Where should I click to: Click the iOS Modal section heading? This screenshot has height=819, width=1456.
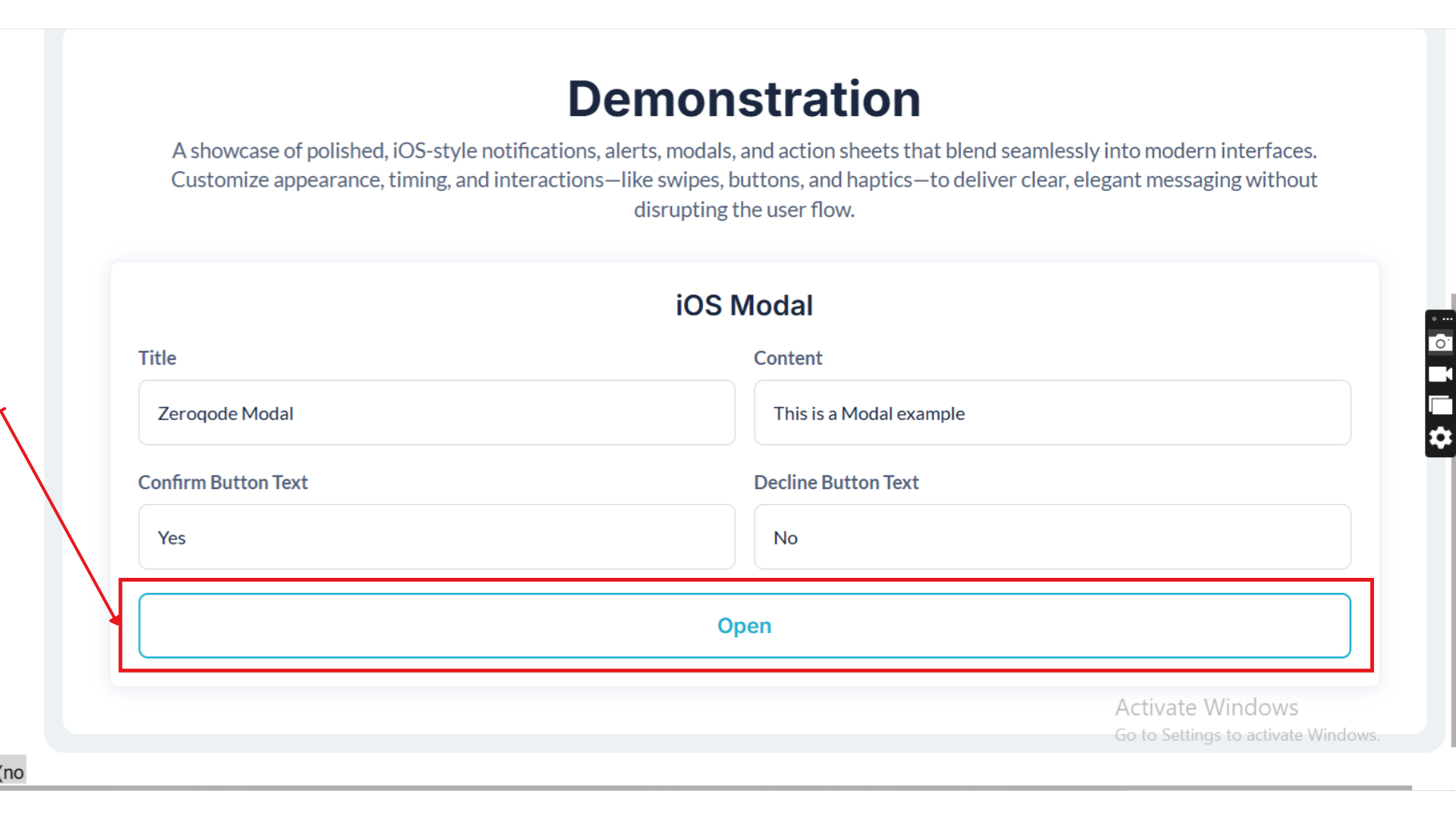[744, 305]
